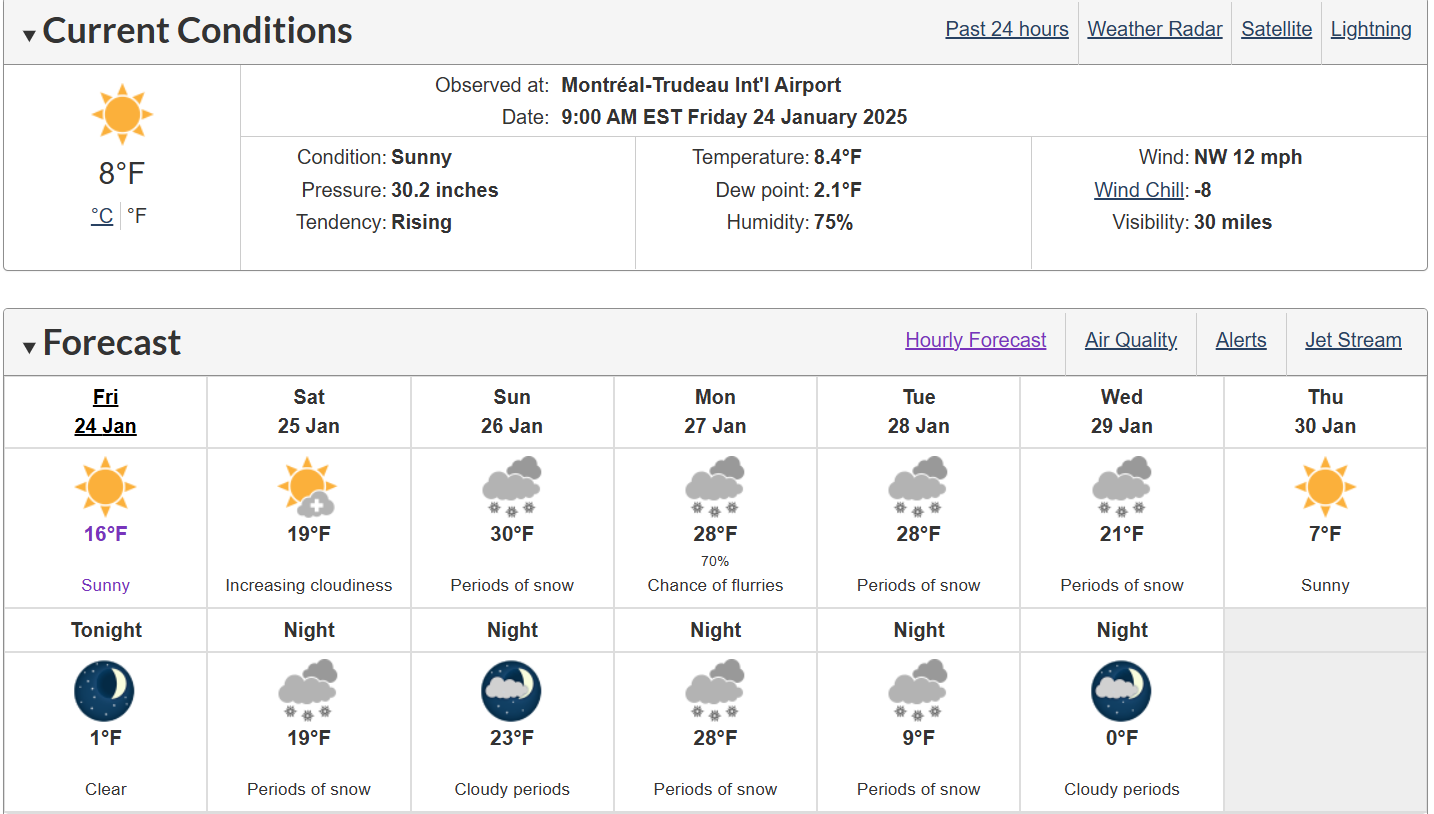Click Saturday's increasing cloudiness weather icon
The image size is (1434, 814).
[x=308, y=488]
